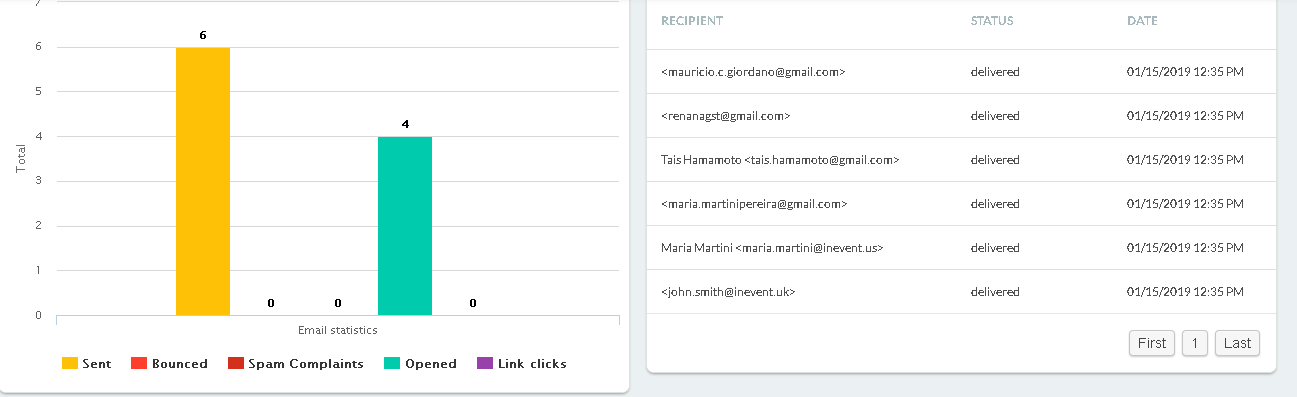Select the renanagst@gmail.com recipient row
Screen dimensions: 1297x397
pyautogui.click(x=961, y=116)
